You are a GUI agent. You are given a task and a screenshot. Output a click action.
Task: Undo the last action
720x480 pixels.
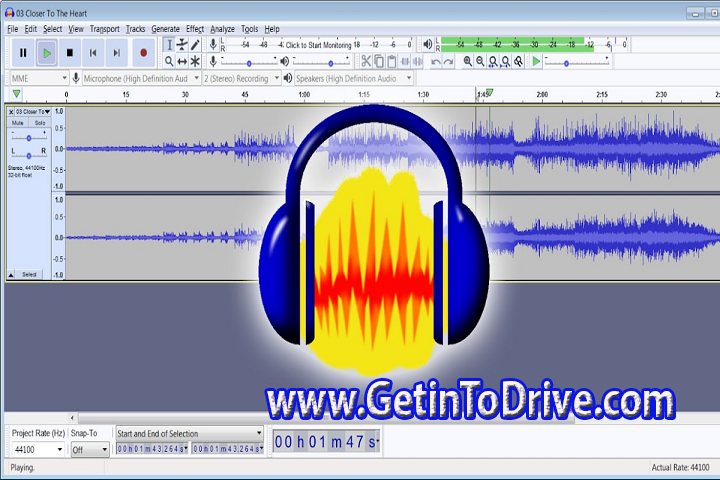coord(436,62)
